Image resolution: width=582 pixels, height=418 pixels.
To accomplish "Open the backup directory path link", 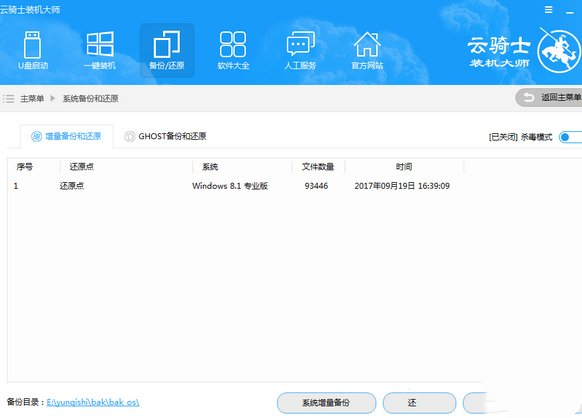I will tap(93, 402).
